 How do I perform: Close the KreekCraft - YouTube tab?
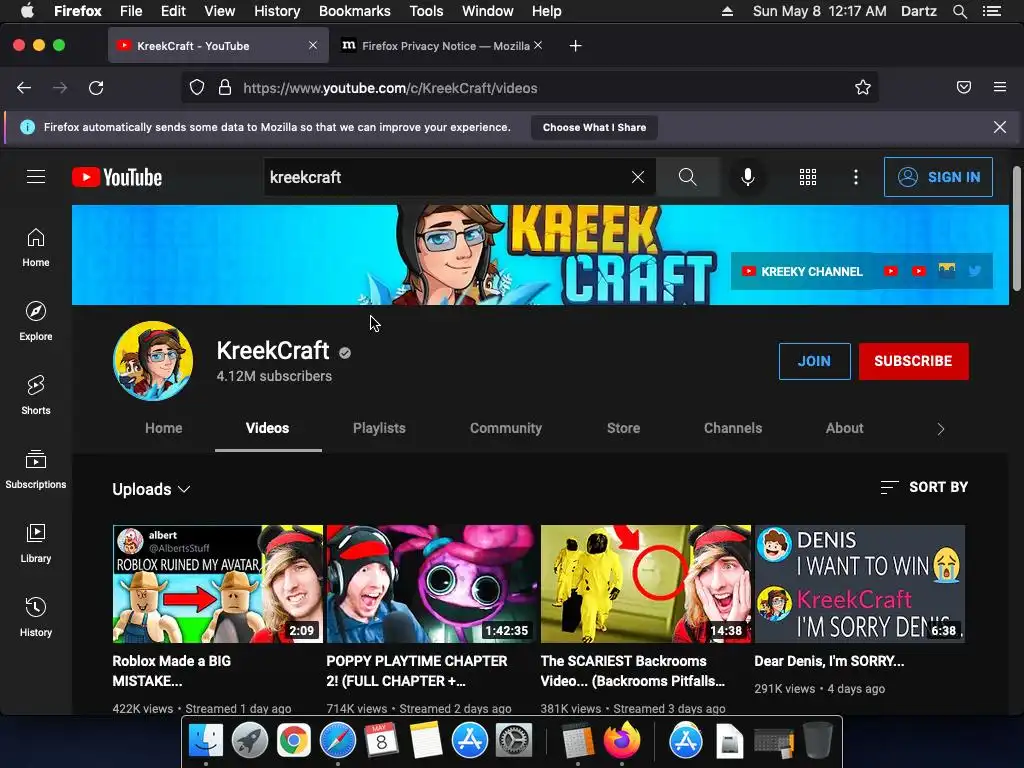pos(313,46)
